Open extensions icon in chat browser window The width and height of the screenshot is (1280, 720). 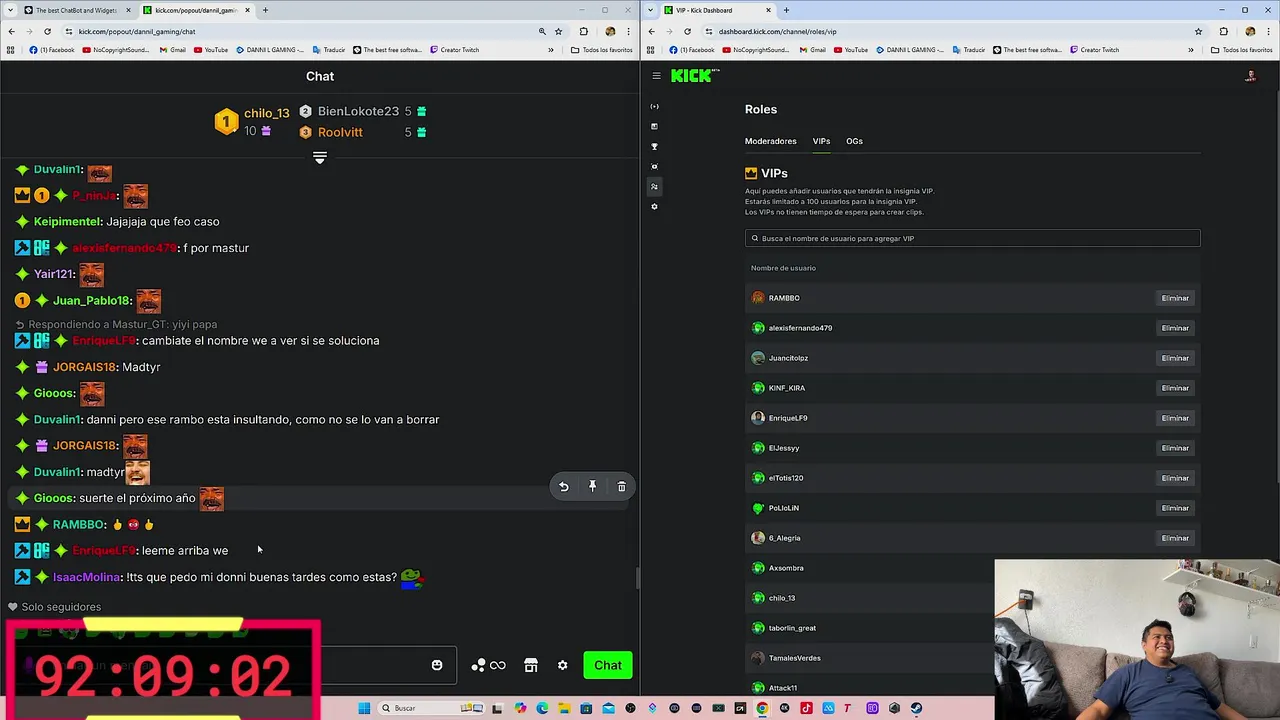[x=584, y=31]
